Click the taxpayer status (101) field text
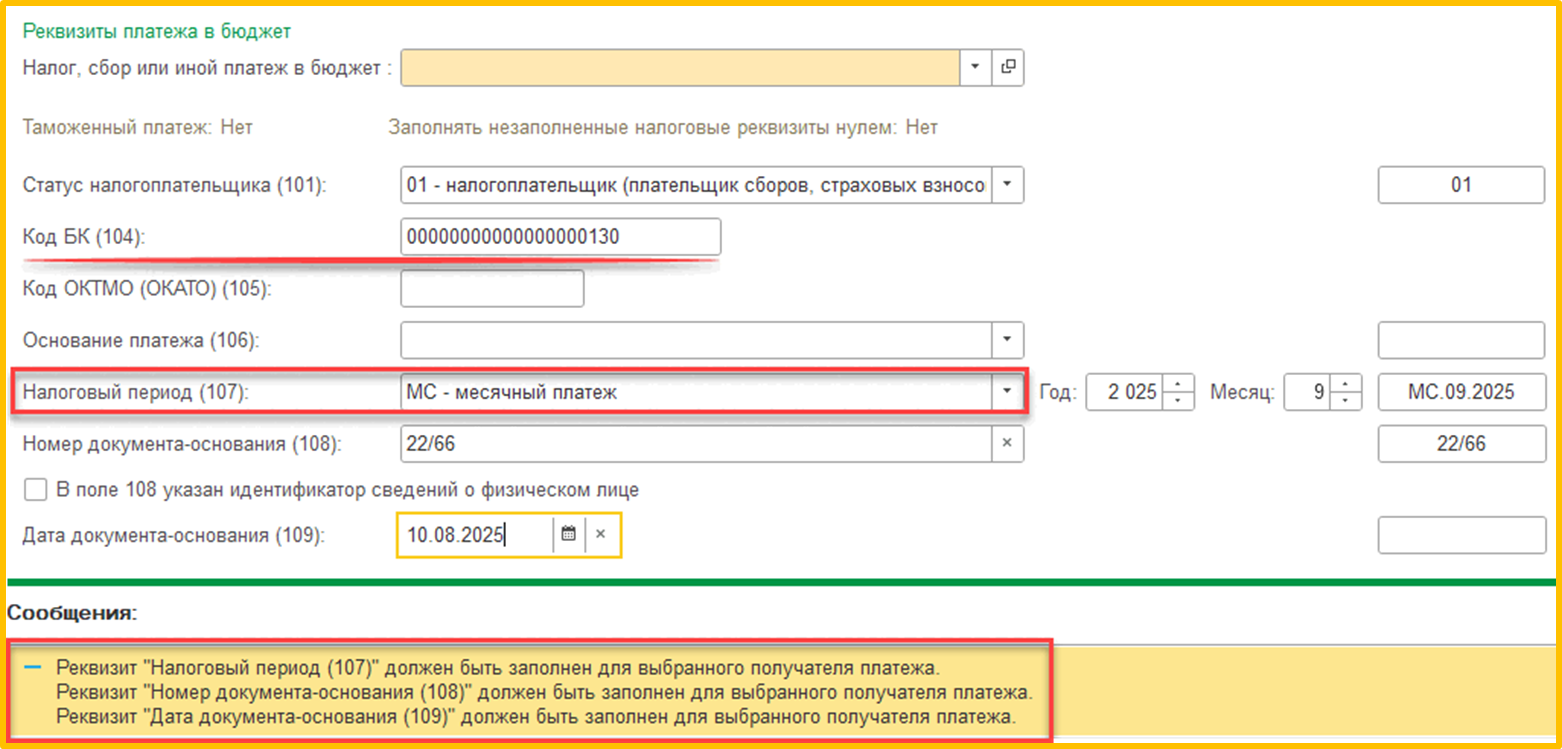Screen dimensions: 1562x749 click(696, 185)
